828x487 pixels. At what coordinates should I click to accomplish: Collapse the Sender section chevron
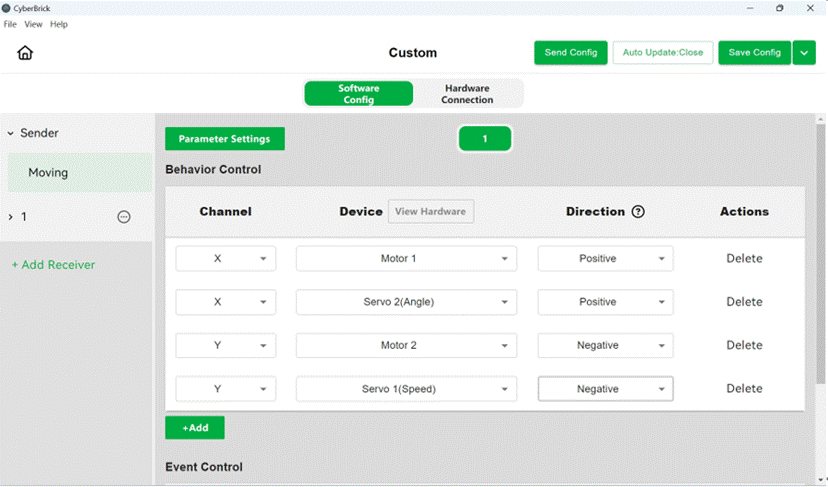(x=11, y=134)
